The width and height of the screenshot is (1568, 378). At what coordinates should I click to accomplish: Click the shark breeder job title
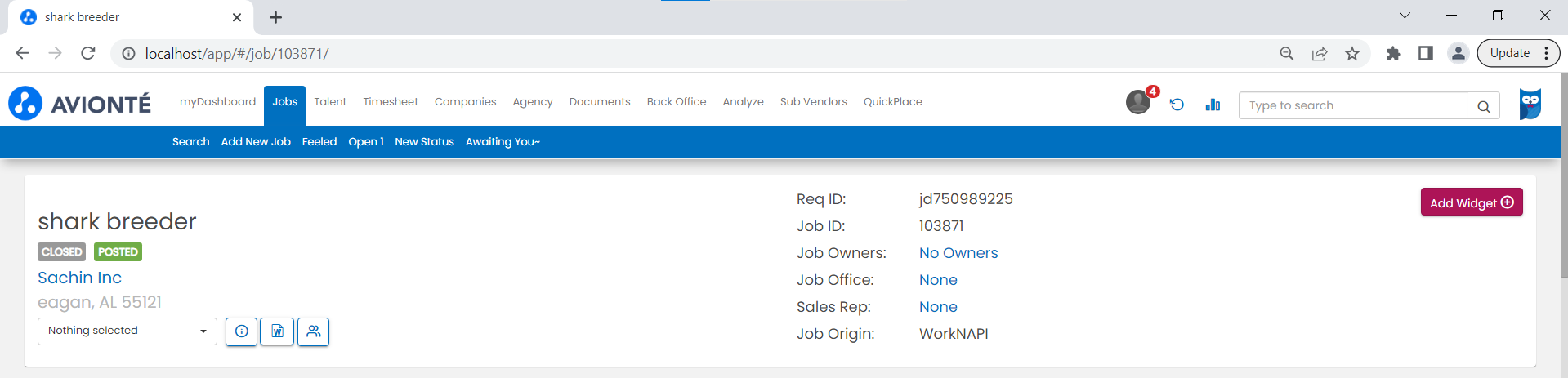coord(117,222)
